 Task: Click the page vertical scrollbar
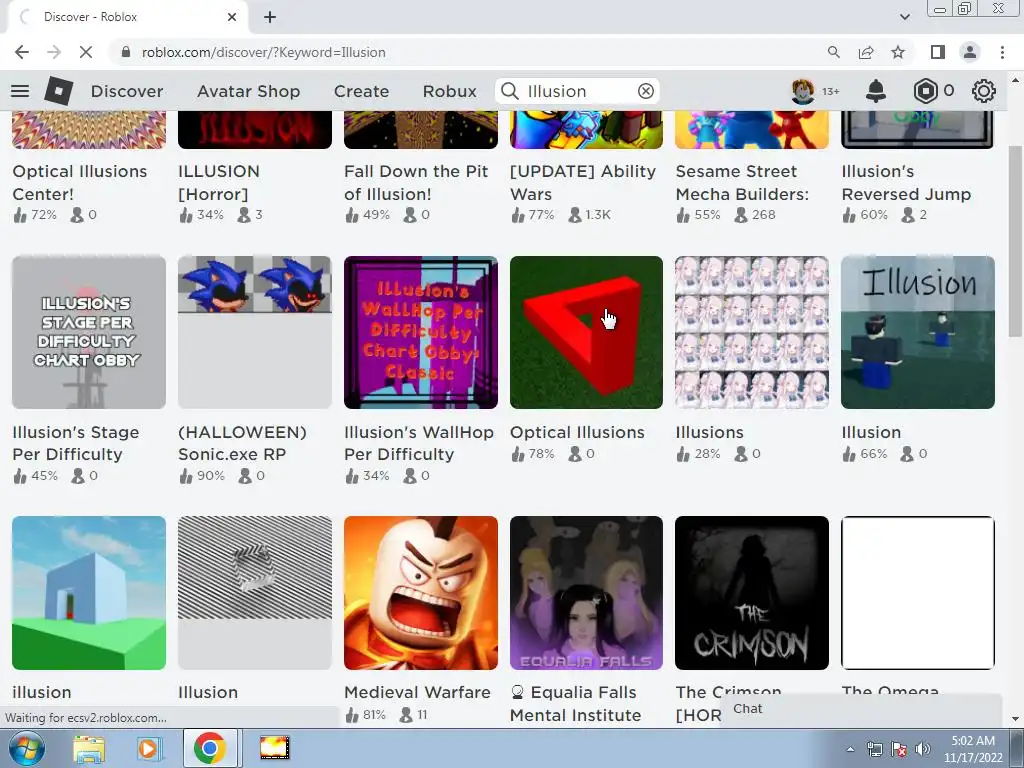click(1016, 242)
